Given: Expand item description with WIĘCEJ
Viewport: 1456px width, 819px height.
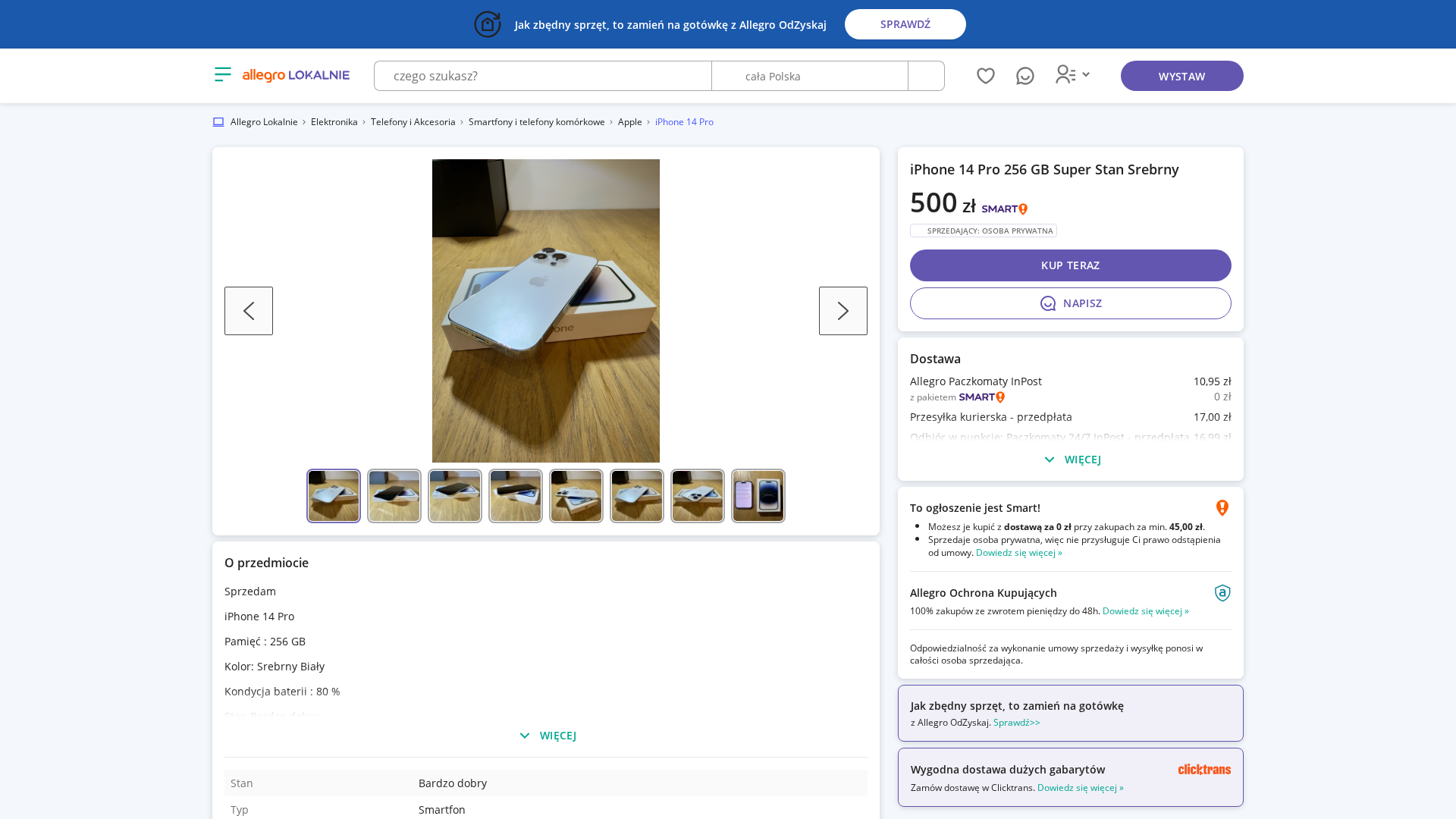Looking at the screenshot, I should [x=548, y=736].
